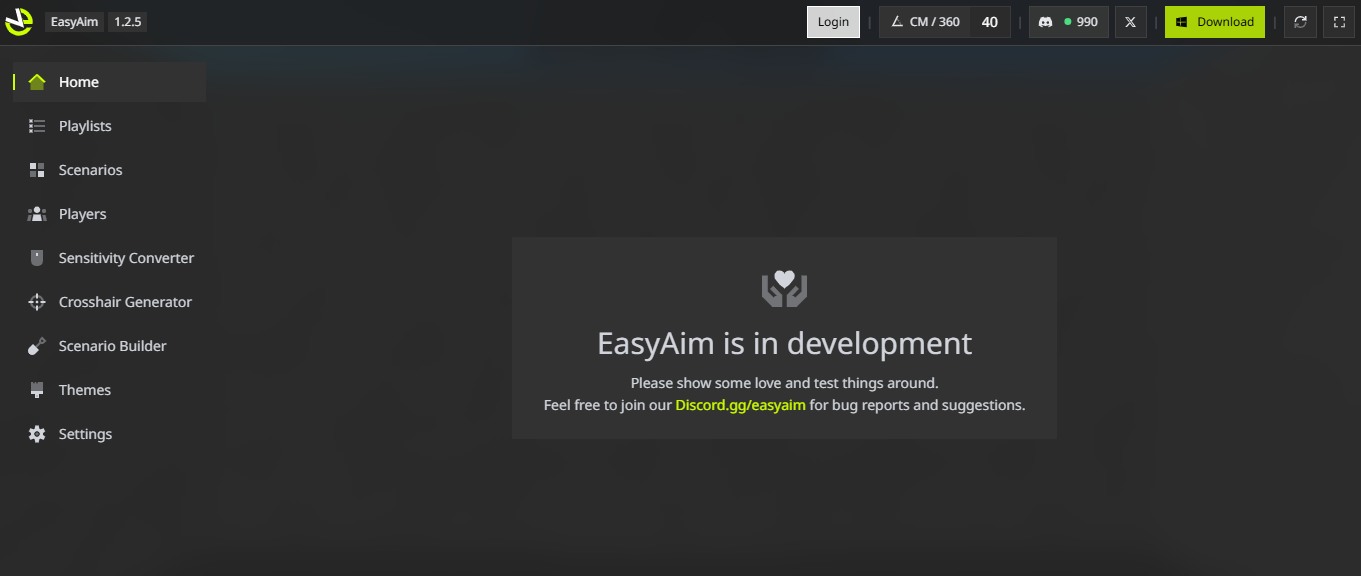Click the Discord member count 990
This screenshot has width=1361, height=576.
tap(1087, 22)
